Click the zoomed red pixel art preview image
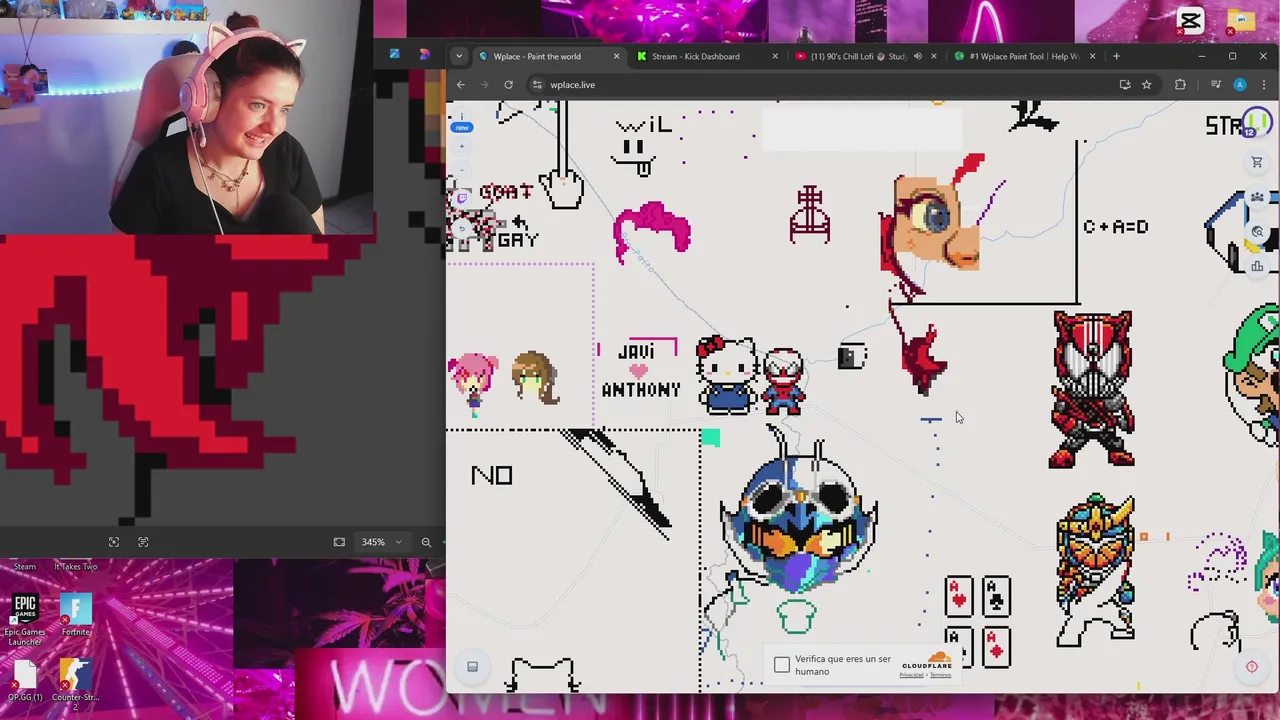 (186, 380)
